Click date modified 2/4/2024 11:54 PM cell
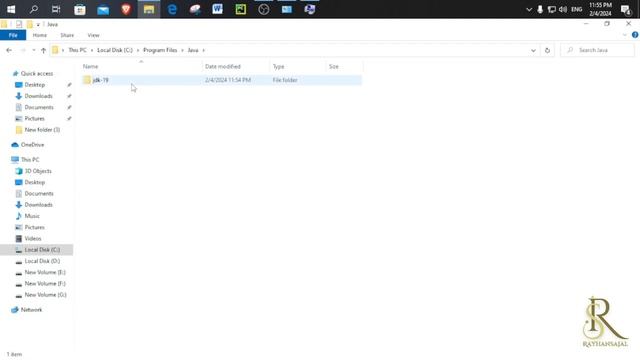The height and width of the screenshot is (360, 640). (x=228, y=80)
